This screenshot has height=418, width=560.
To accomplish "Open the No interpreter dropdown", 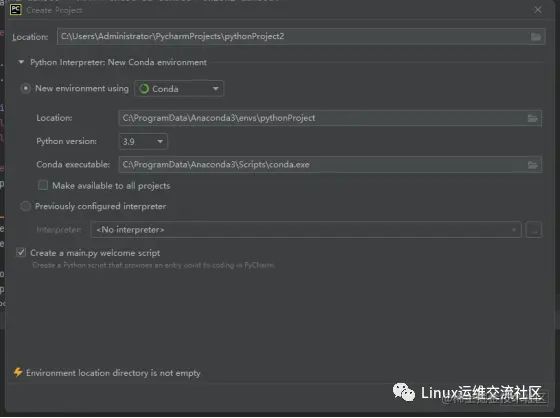I will point(306,230).
